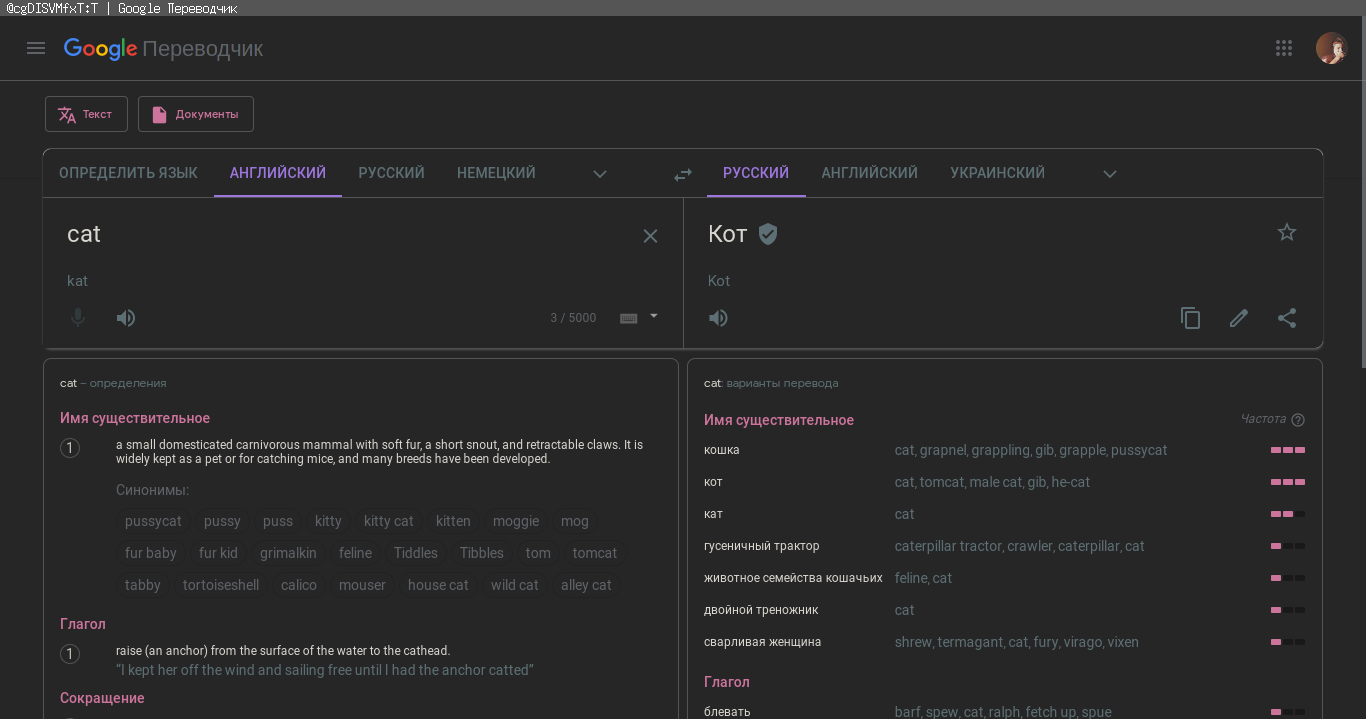Select the synonym chip pussycat
The height and width of the screenshot is (719, 1366).
pyautogui.click(x=153, y=521)
